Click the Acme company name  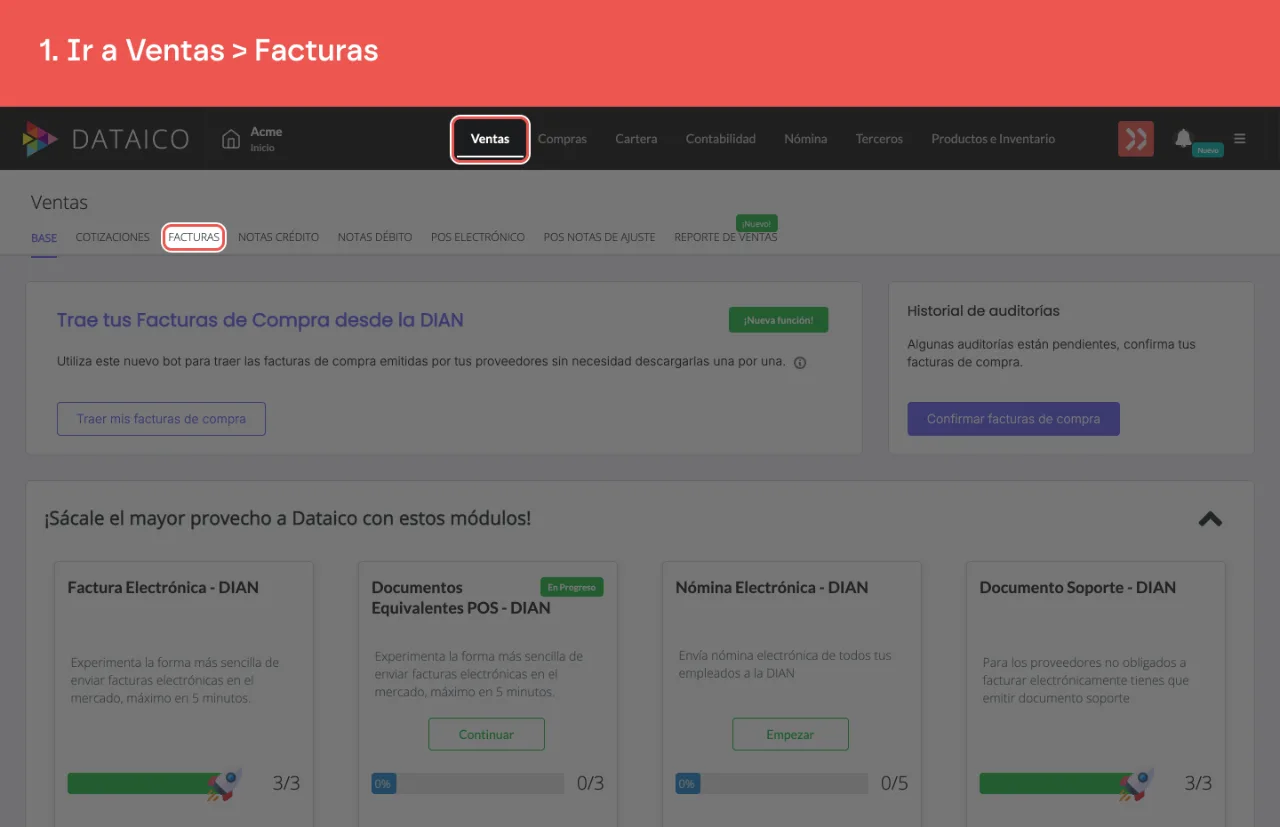266,132
